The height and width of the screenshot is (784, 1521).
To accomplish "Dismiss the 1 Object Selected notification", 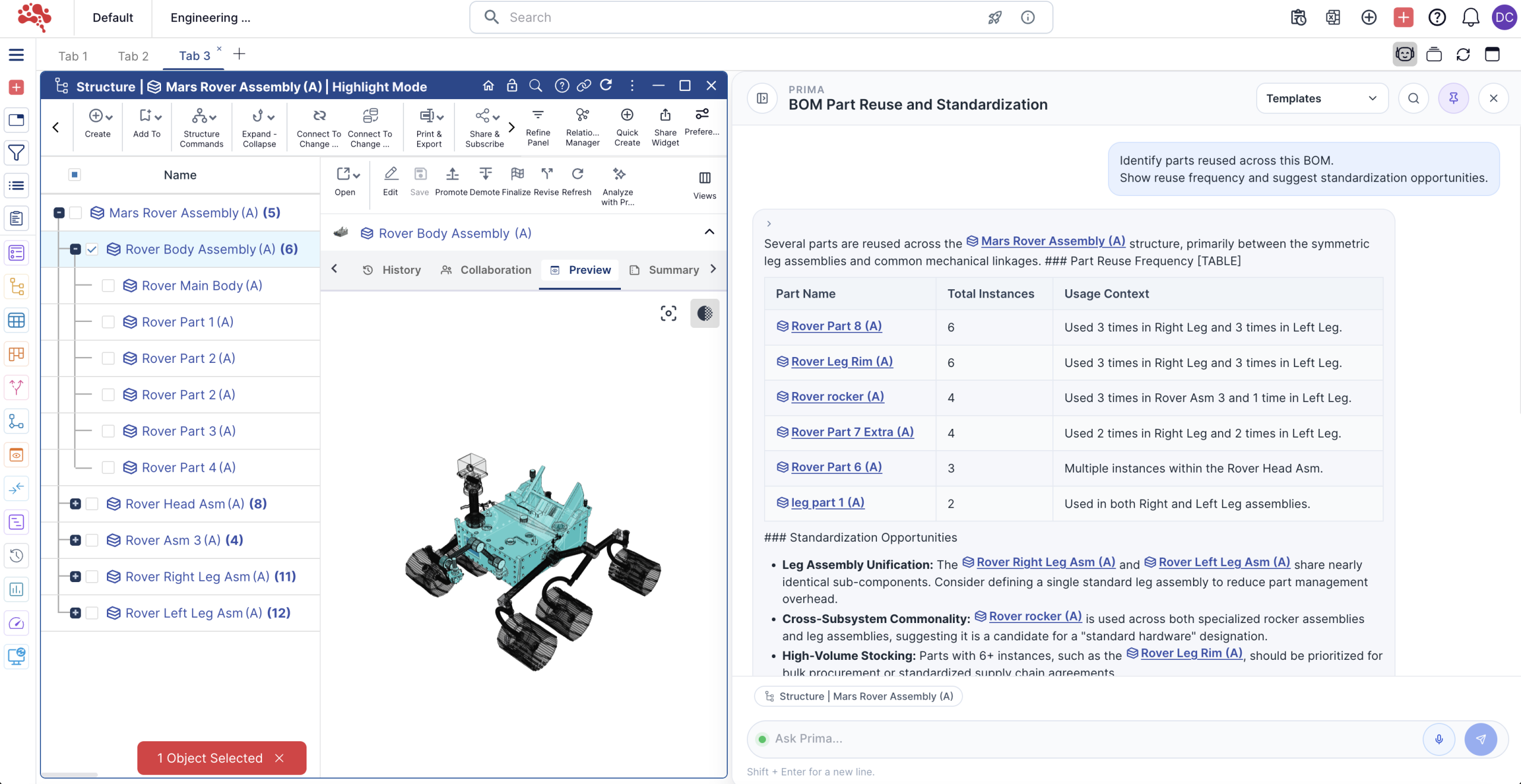I will (x=280, y=758).
